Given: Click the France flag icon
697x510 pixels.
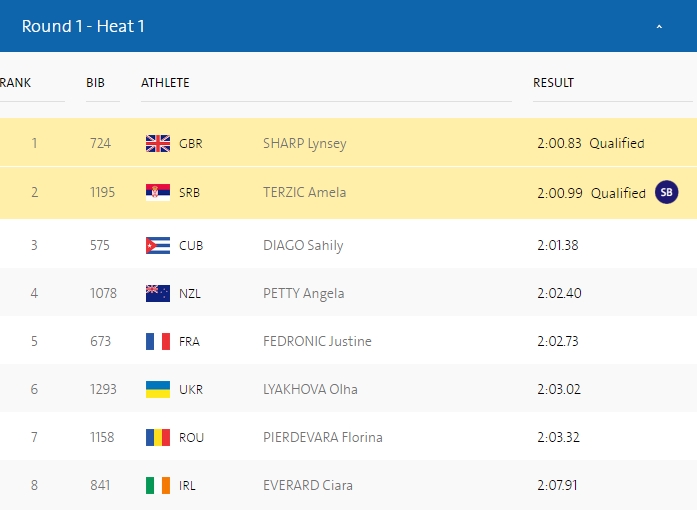Looking at the screenshot, I should tap(158, 341).
